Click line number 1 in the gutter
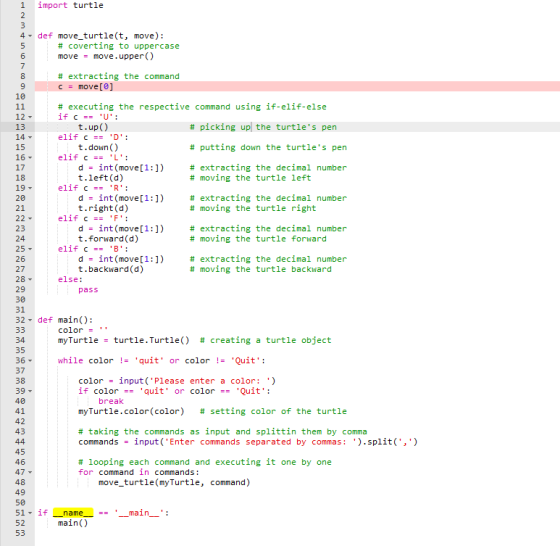Screen dimensions: 560x546 coord(22,5)
